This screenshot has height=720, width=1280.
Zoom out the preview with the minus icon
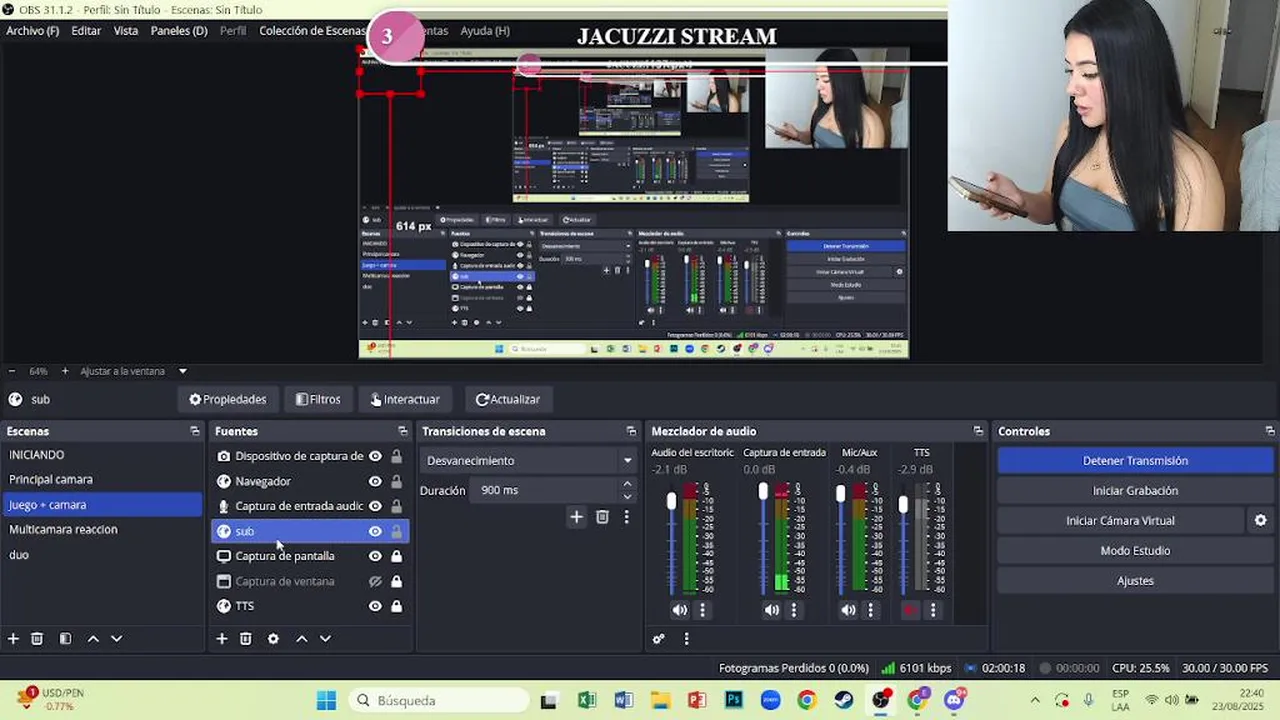12,371
